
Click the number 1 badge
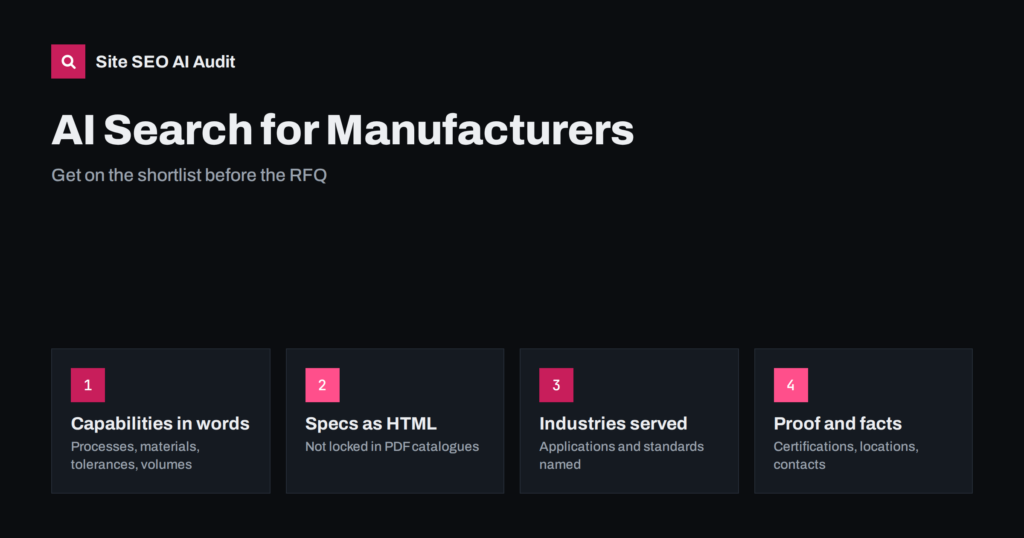pos(88,385)
